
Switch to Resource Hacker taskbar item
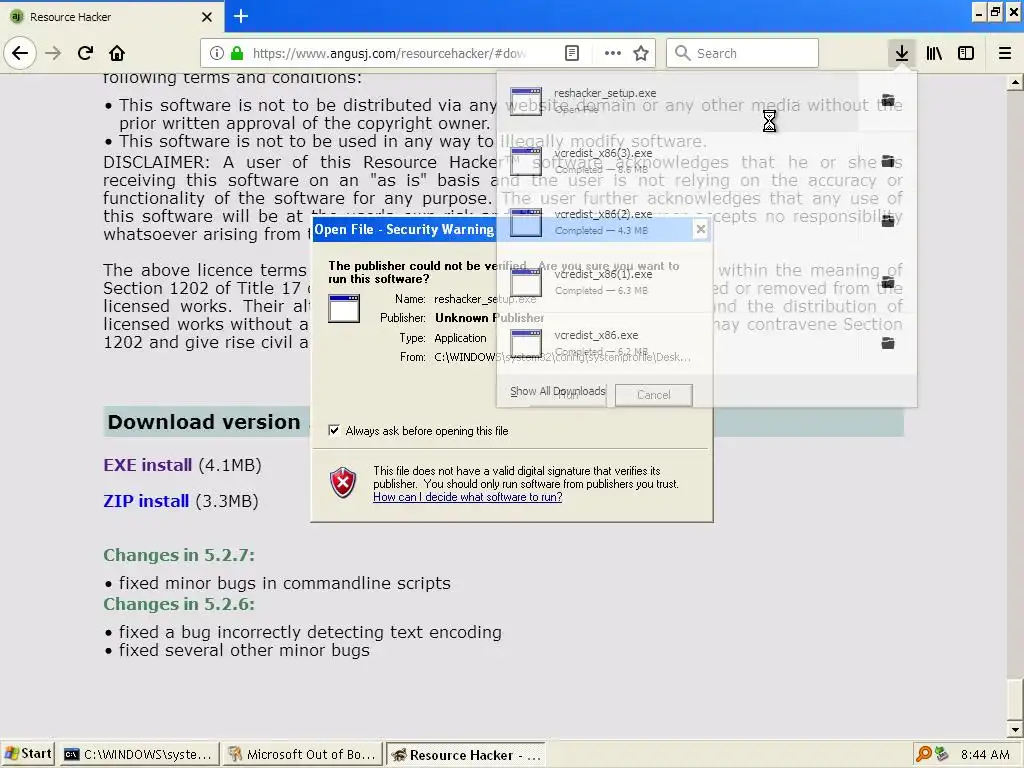(466, 754)
